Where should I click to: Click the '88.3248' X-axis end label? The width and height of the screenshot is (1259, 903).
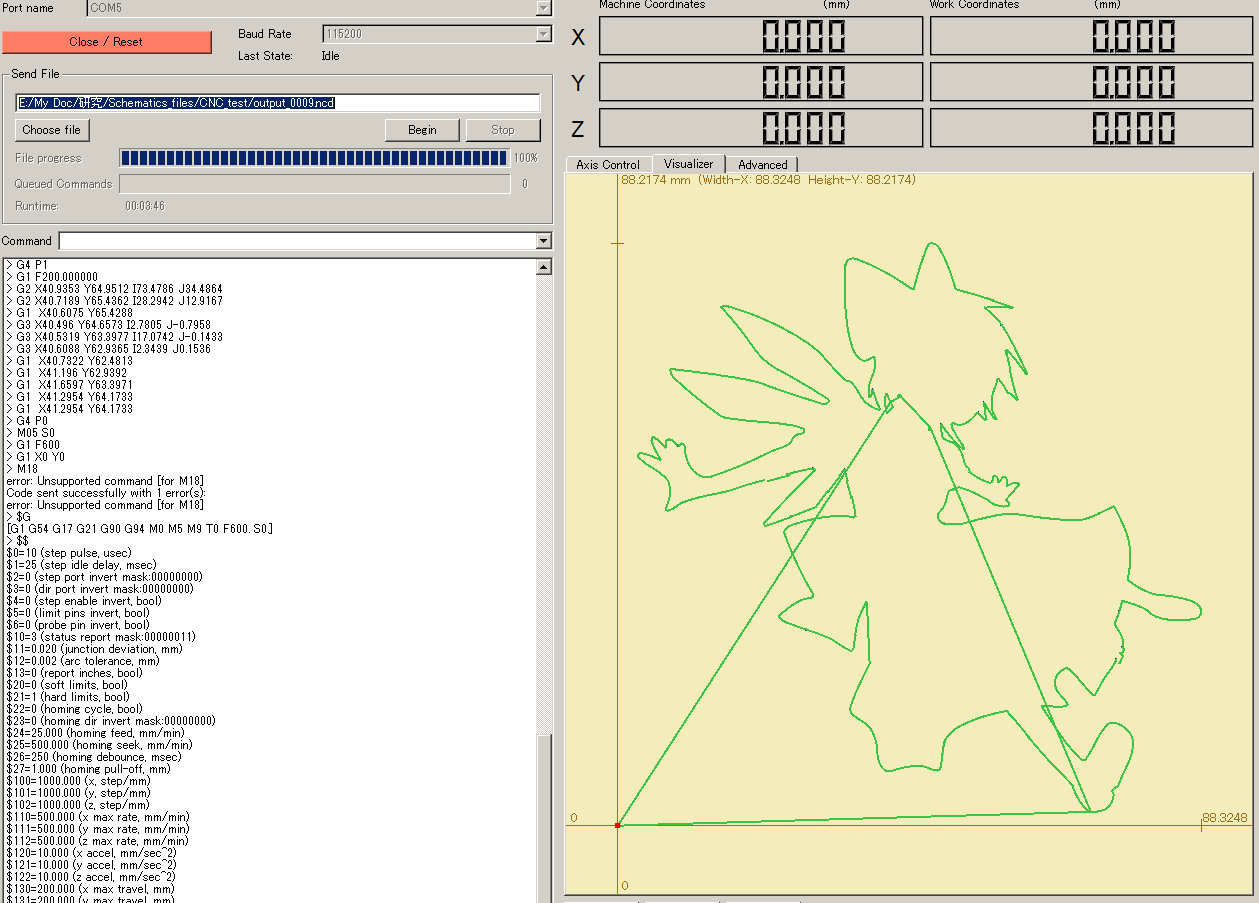[x=1225, y=818]
